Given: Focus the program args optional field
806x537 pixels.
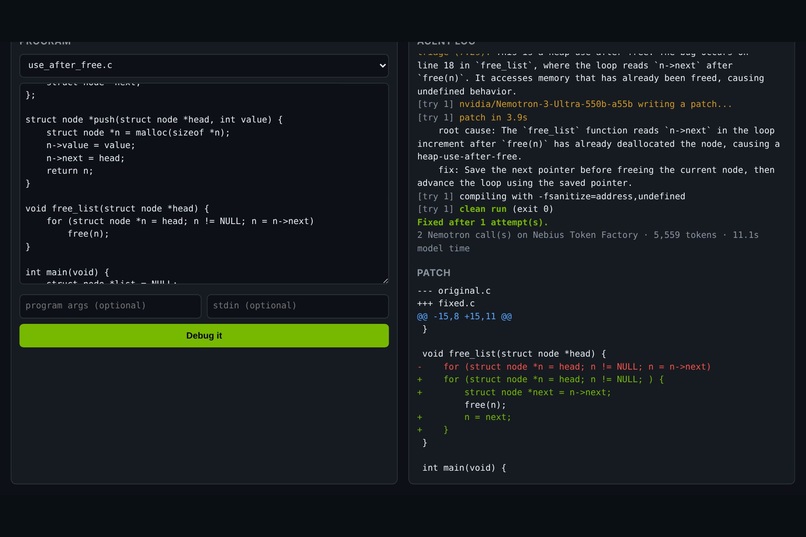Looking at the screenshot, I should click(x=110, y=306).
